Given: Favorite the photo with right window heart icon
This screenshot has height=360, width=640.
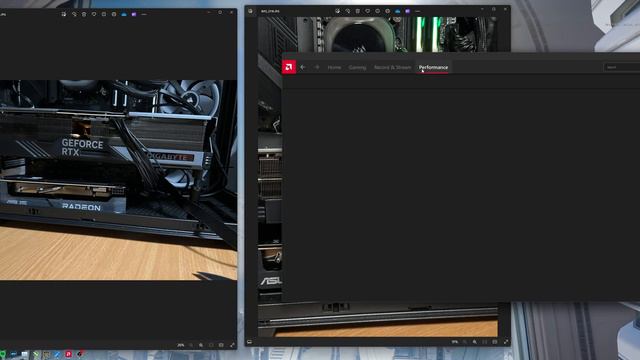Looking at the screenshot, I should pyautogui.click(x=368, y=11).
